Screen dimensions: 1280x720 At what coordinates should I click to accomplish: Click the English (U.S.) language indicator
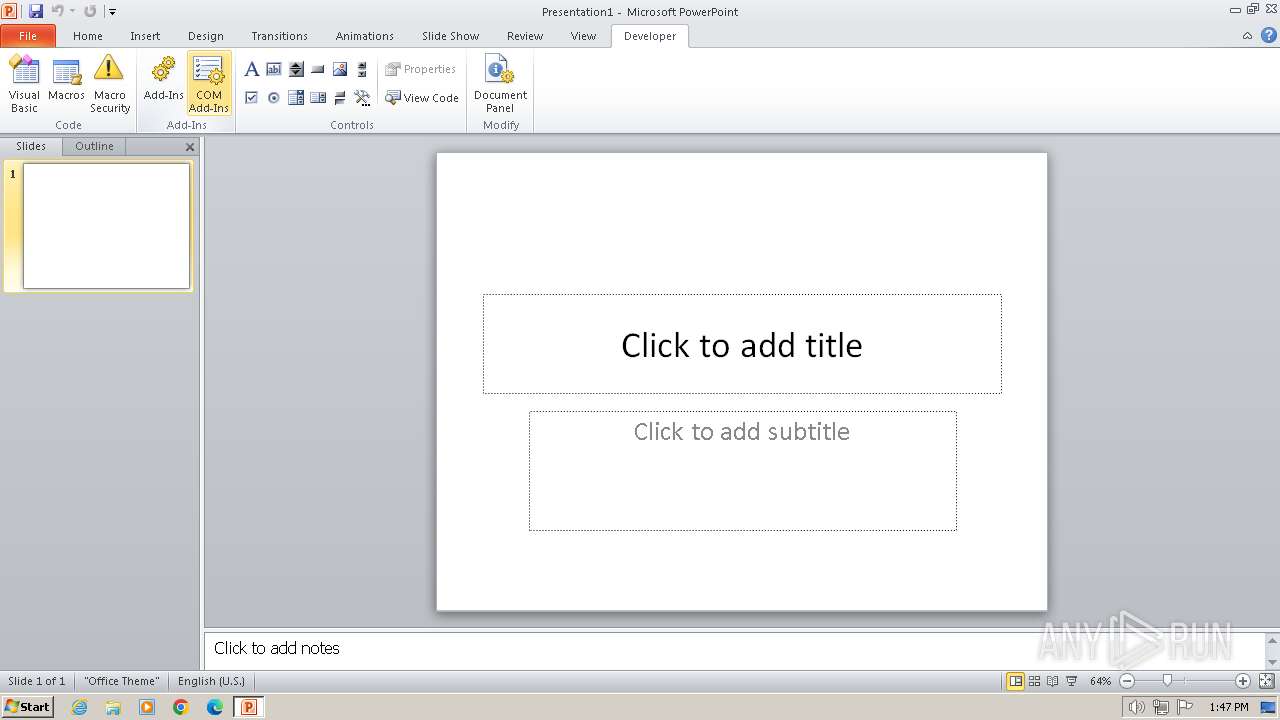point(211,681)
